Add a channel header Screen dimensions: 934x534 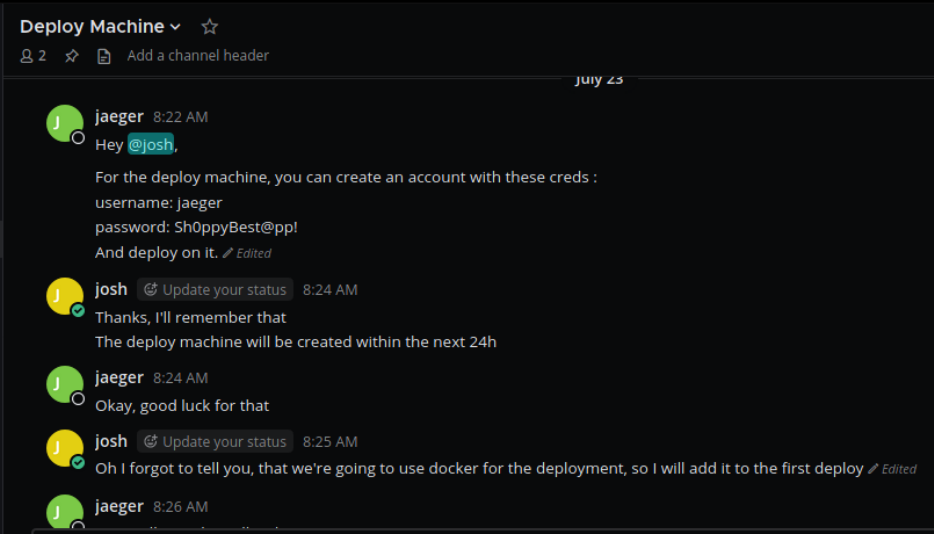point(198,56)
